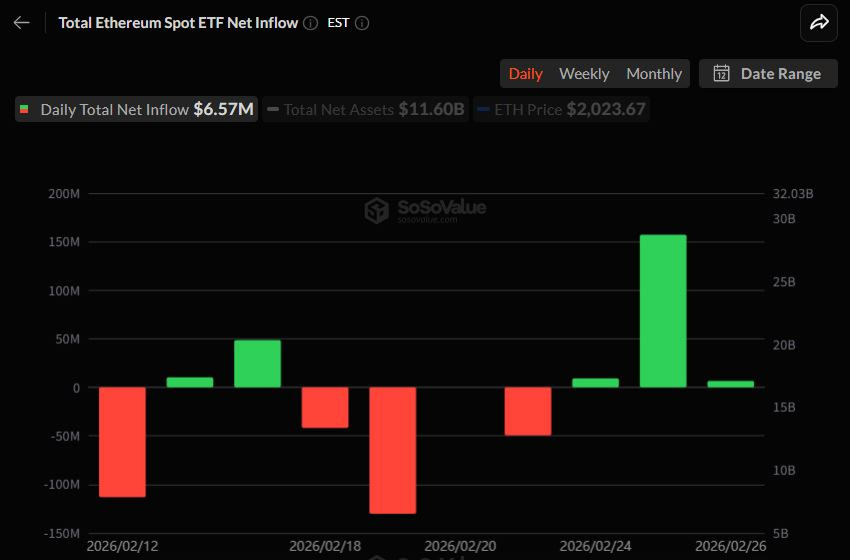The image size is (850, 560).
Task: Click the EST timezone label
Action: click(x=338, y=23)
